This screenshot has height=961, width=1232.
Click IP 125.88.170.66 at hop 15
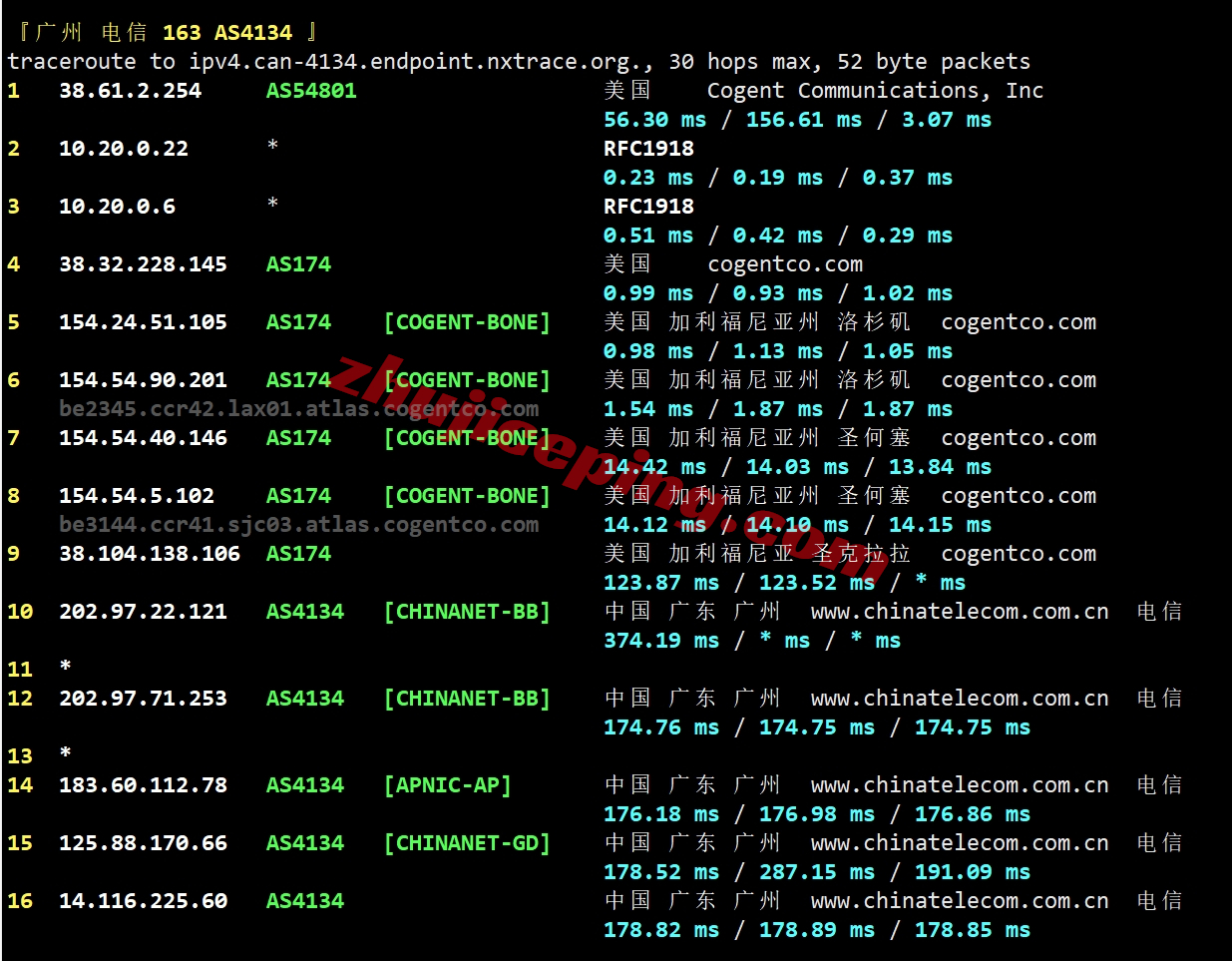click(x=143, y=843)
